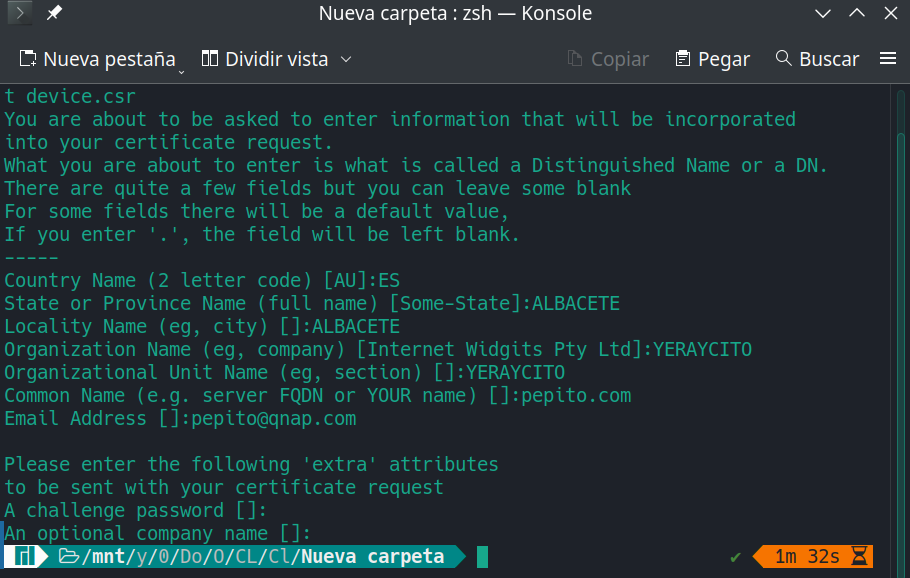Click the terminal cursor at the prompt
910x578 pixels.
[483, 557]
